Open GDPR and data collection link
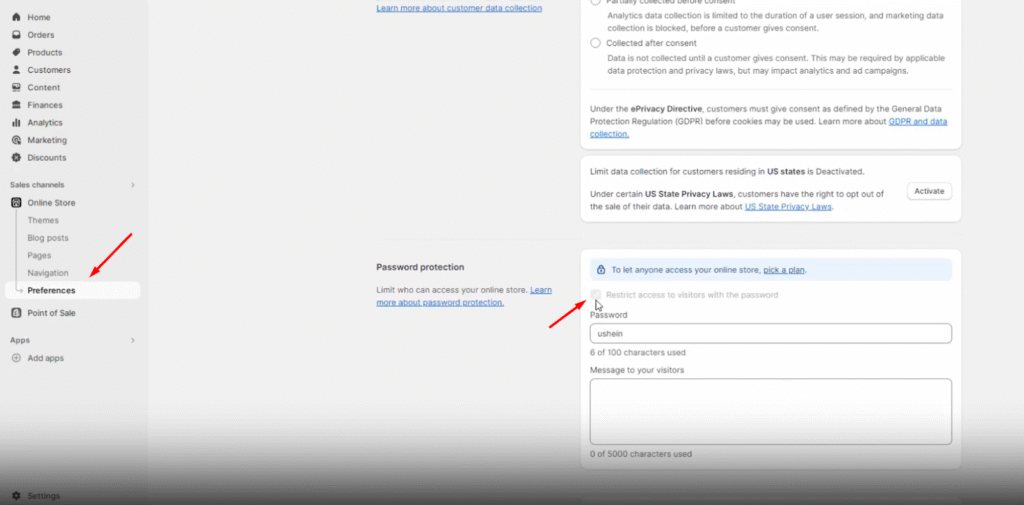This screenshot has height=505, width=1024. click(x=918, y=122)
